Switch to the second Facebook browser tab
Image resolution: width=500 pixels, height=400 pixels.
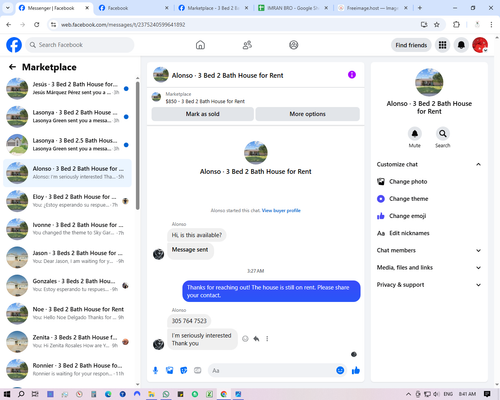[x=133, y=8]
